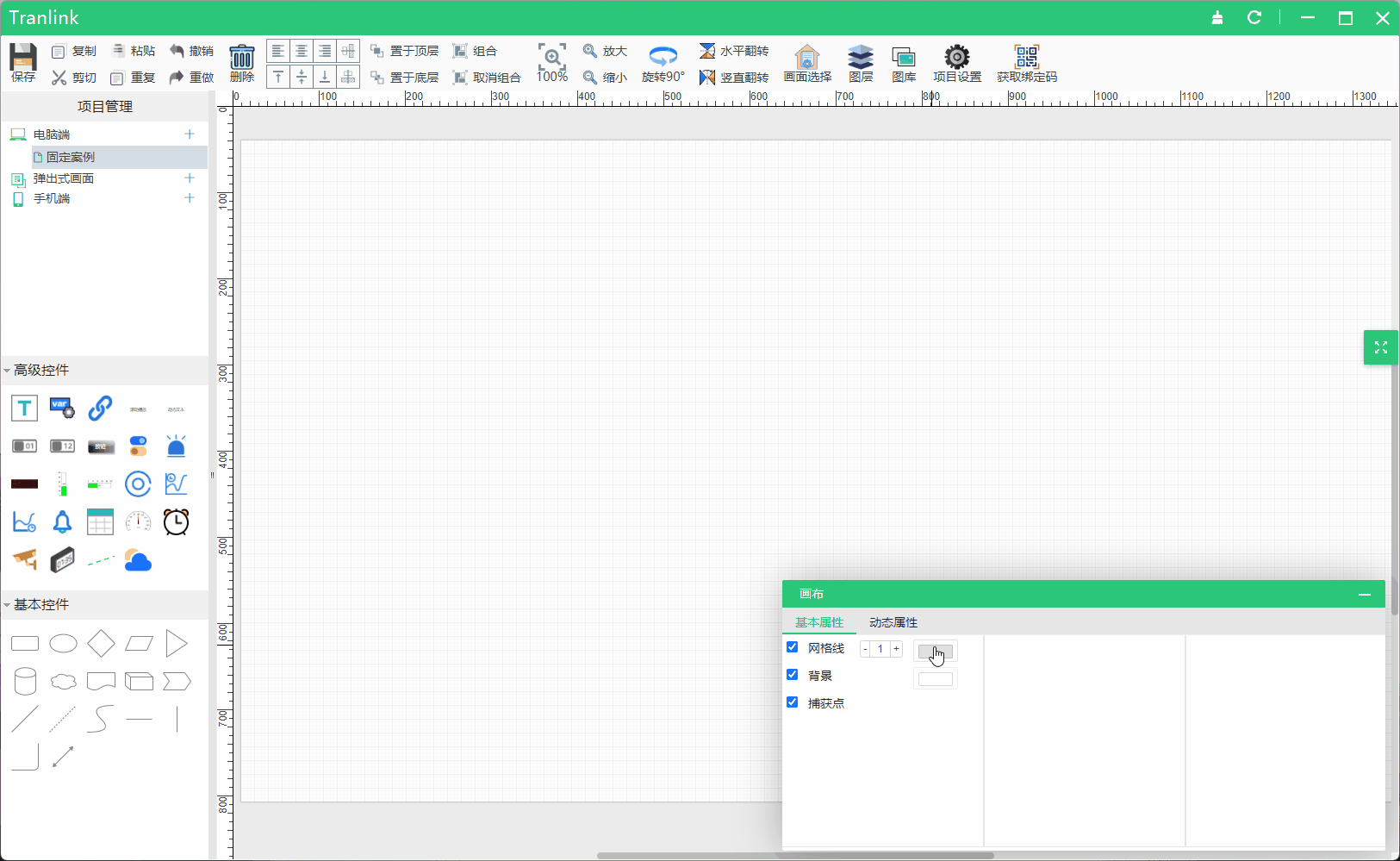Decrease gridline value with minus stepper
The width and height of the screenshot is (1400, 861).
point(865,649)
